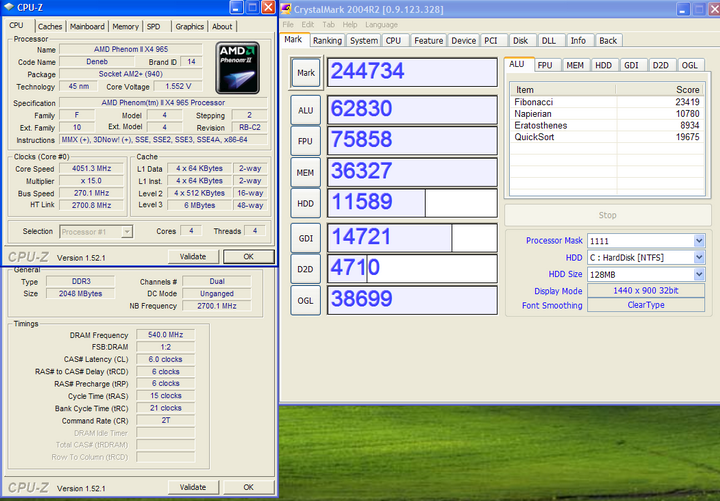
Task: Open the Back tab in CrystalMark
Action: (608, 41)
